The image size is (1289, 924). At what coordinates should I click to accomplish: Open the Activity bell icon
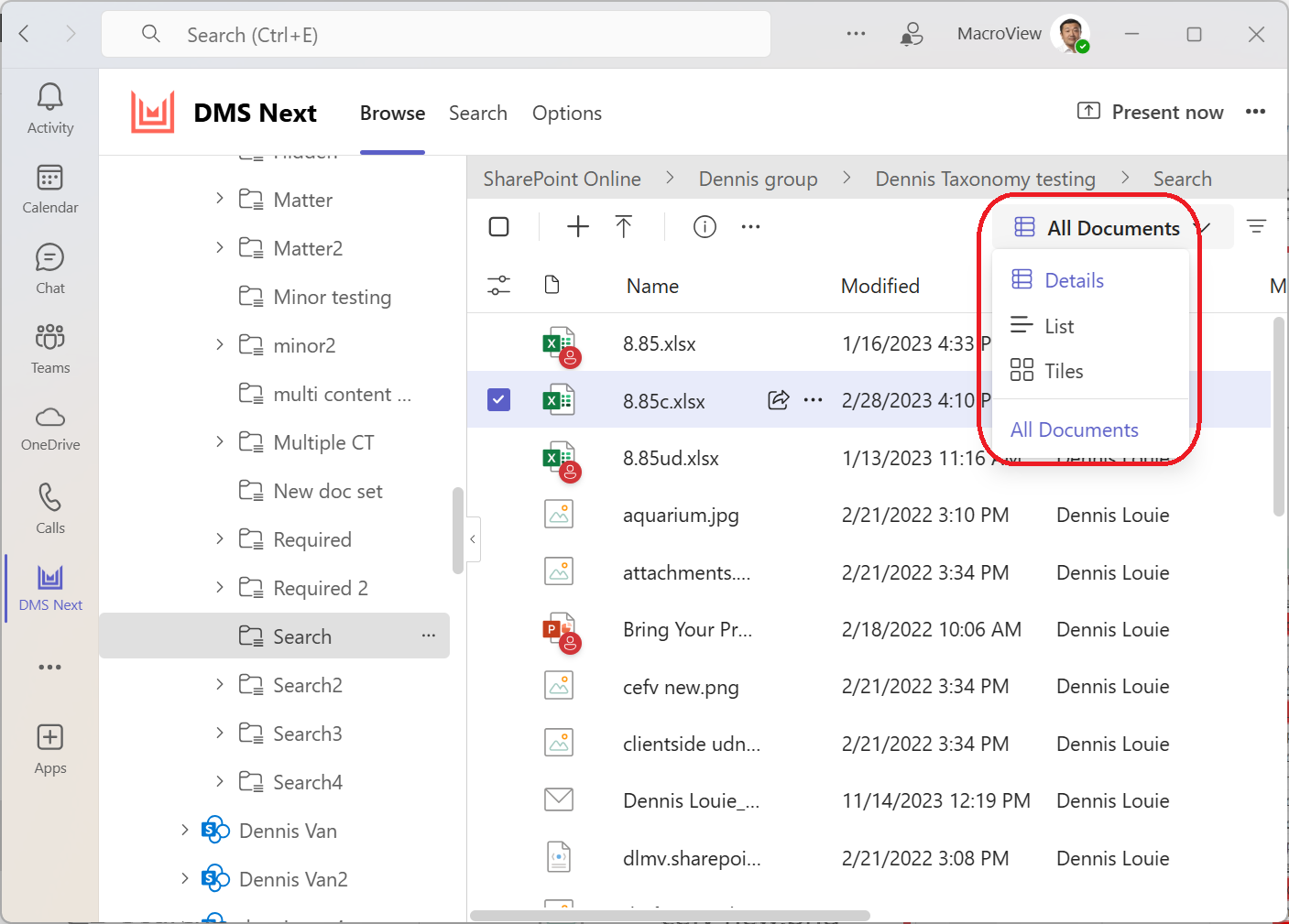tap(50, 109)
